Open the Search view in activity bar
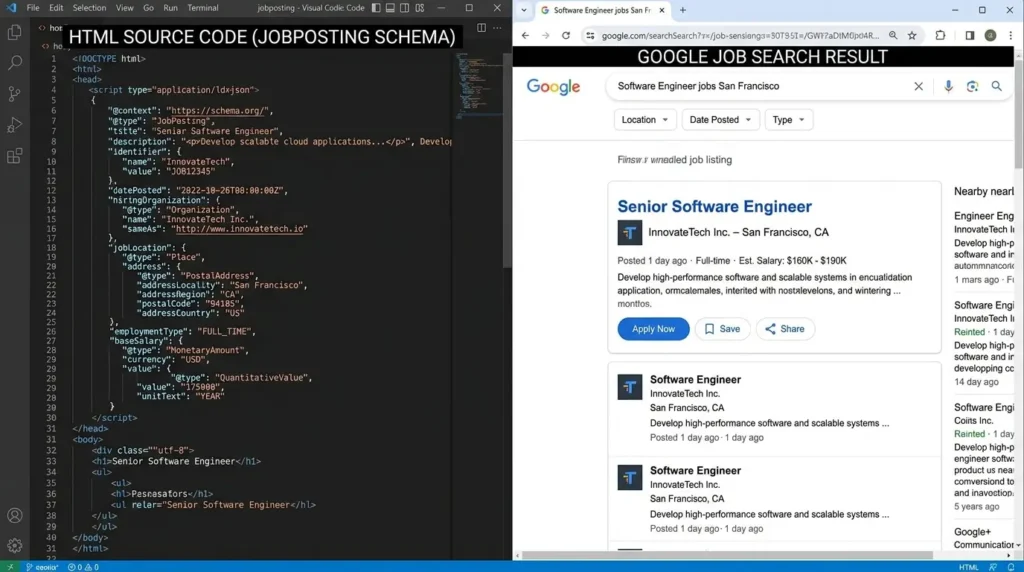The height and width of the screenshot is (572, 1024). [15, 63]
